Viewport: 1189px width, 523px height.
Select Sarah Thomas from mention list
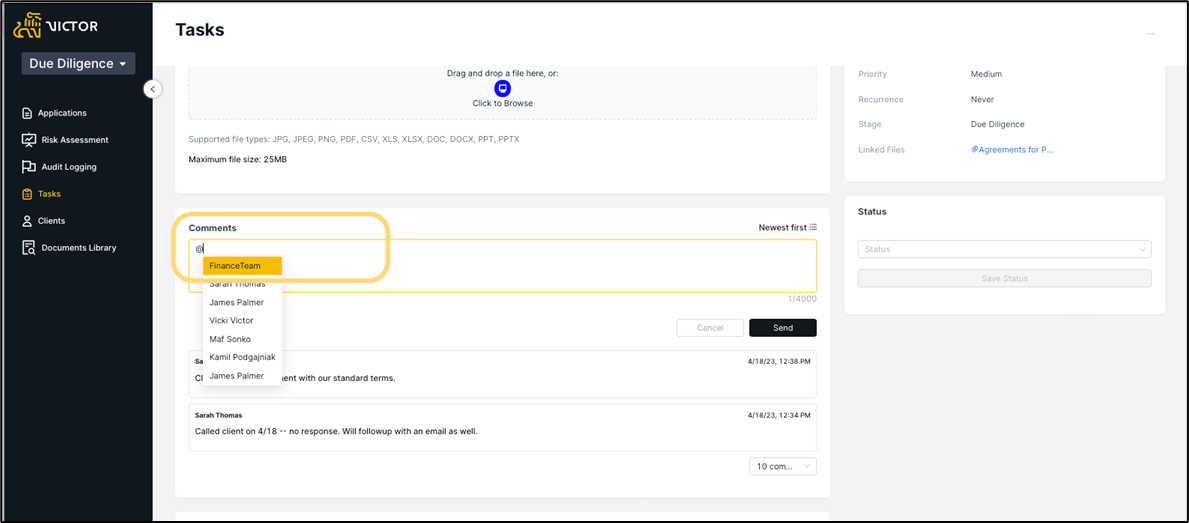pyautogui.click(x=243, y=283)
